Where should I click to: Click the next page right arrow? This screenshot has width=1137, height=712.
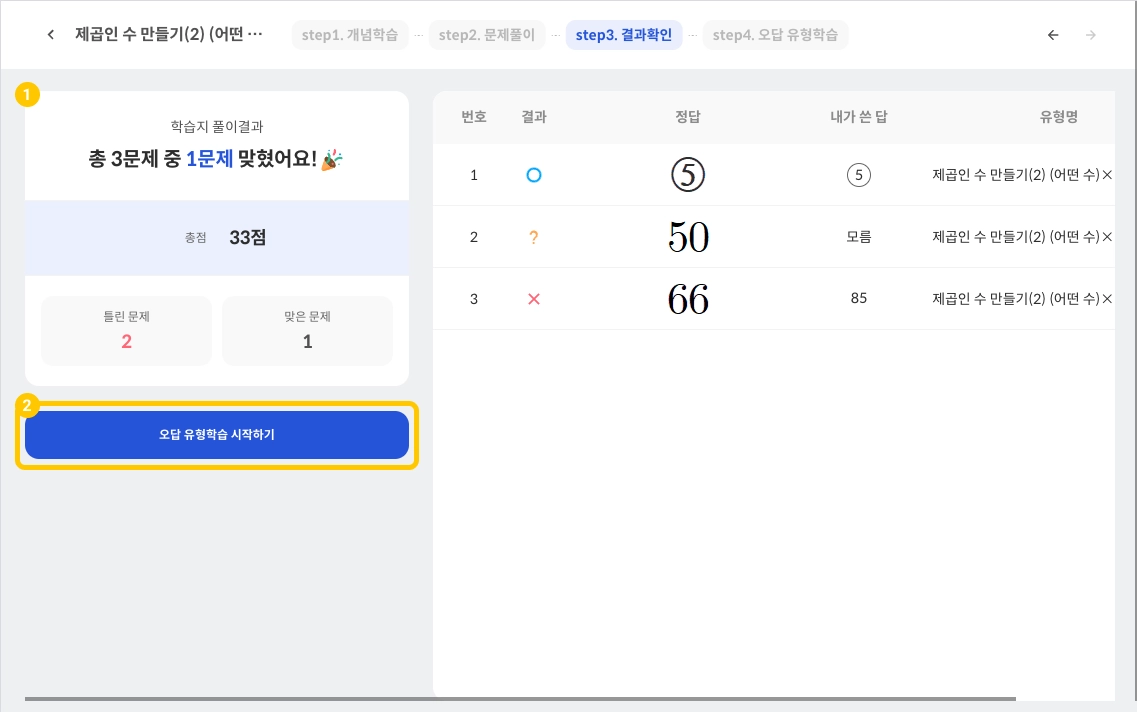tap(1091, 35)
